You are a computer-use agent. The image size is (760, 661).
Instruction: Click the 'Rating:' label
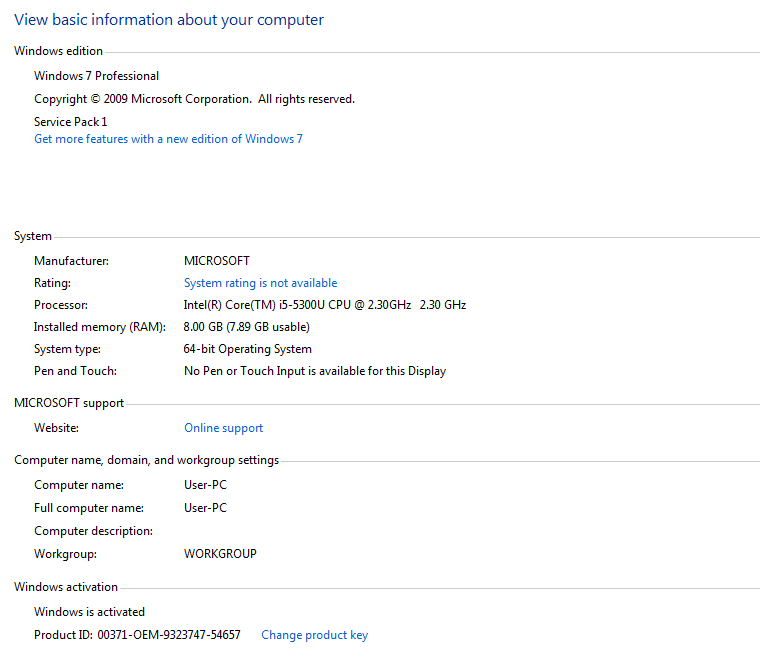(x=52, y=283)
